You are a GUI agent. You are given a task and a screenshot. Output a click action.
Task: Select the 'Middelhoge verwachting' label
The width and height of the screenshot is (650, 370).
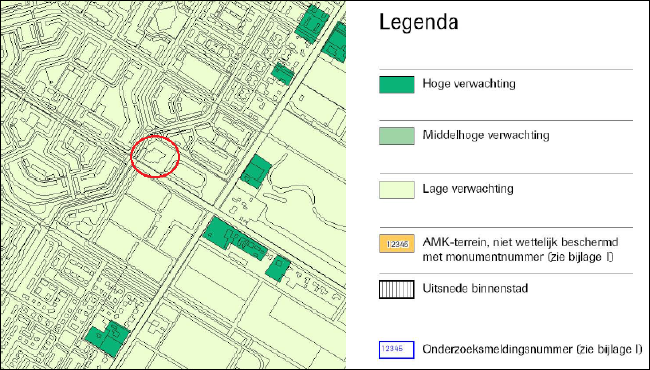[486, 135]
